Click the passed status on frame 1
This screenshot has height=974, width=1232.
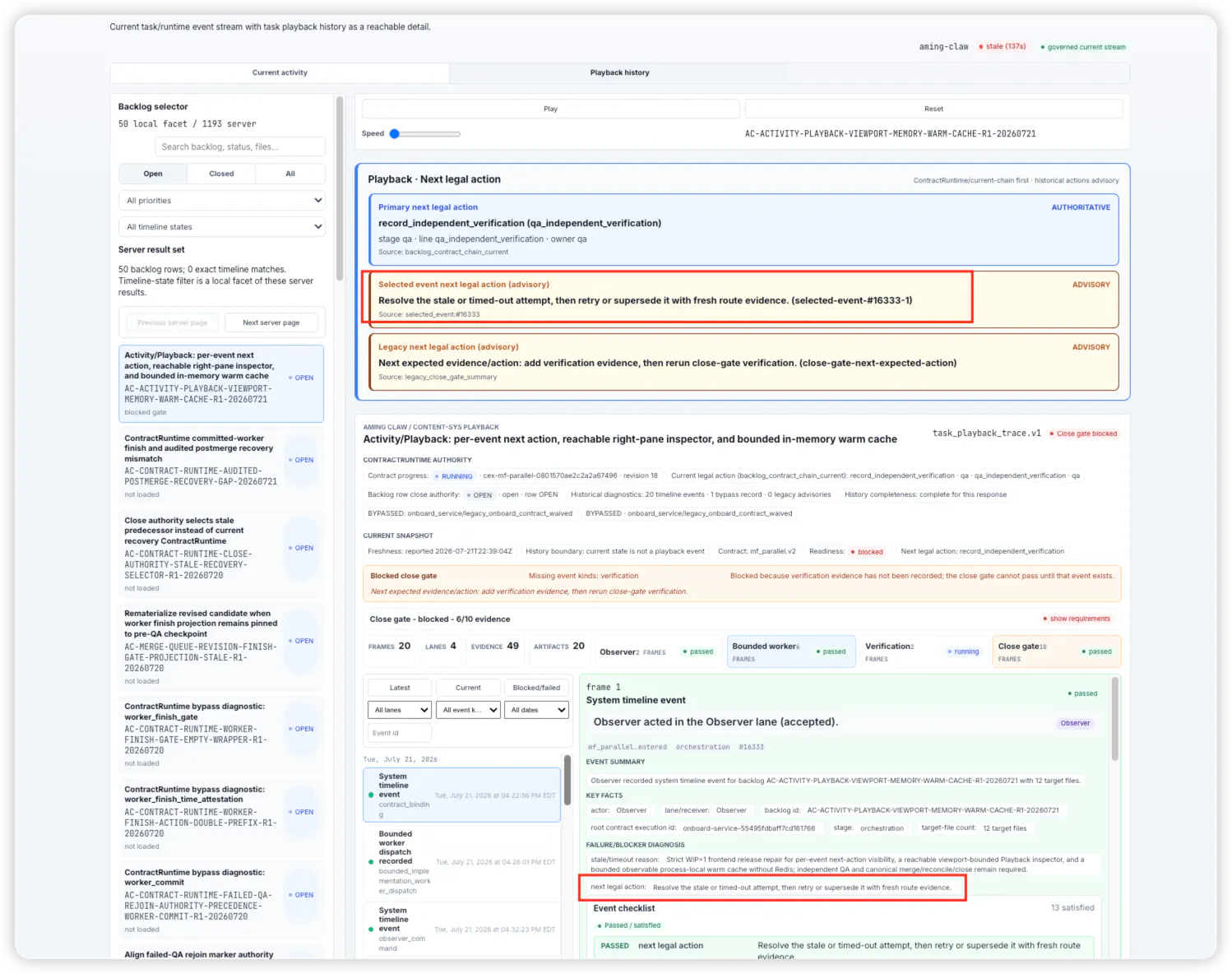click(1082, 693)
